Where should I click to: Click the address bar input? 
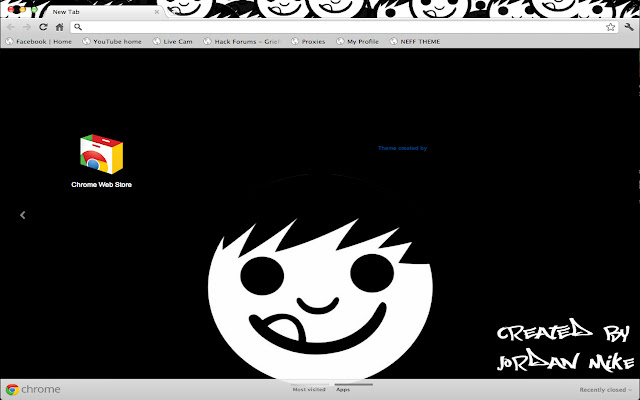click(x=344, y=27)
